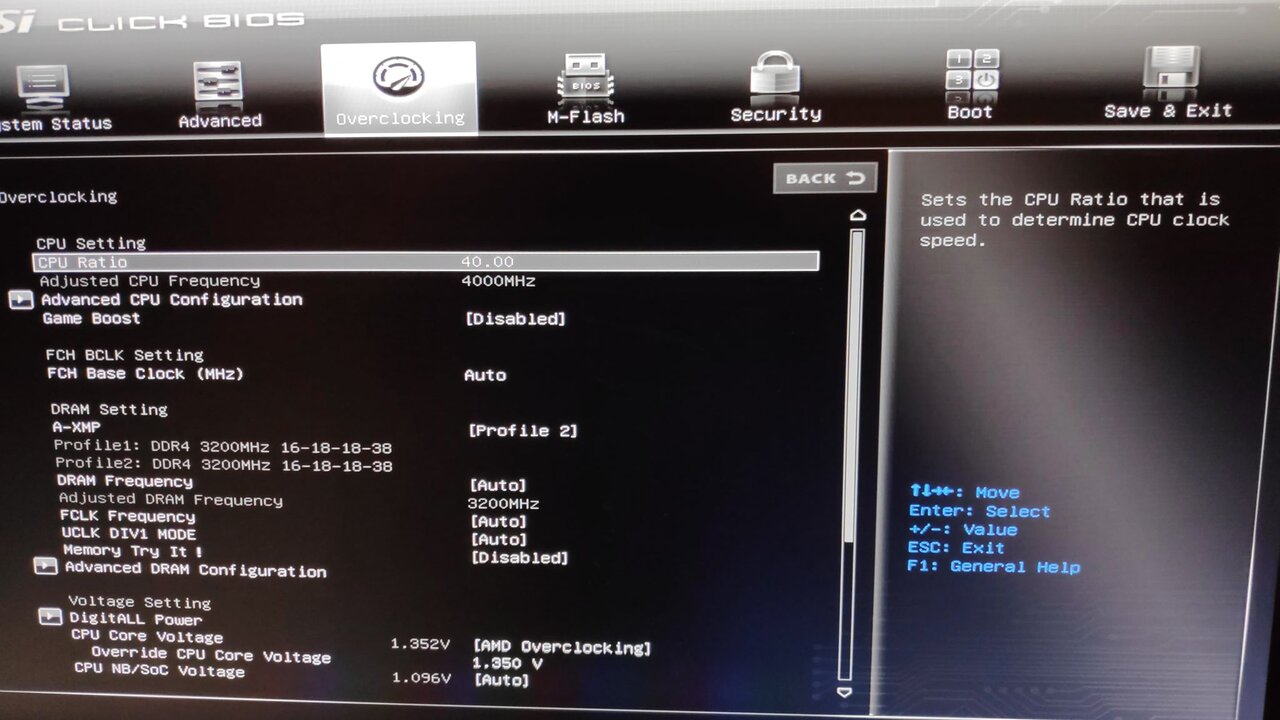Click the 1.096V SoC voltage reading

click(421, 677)
